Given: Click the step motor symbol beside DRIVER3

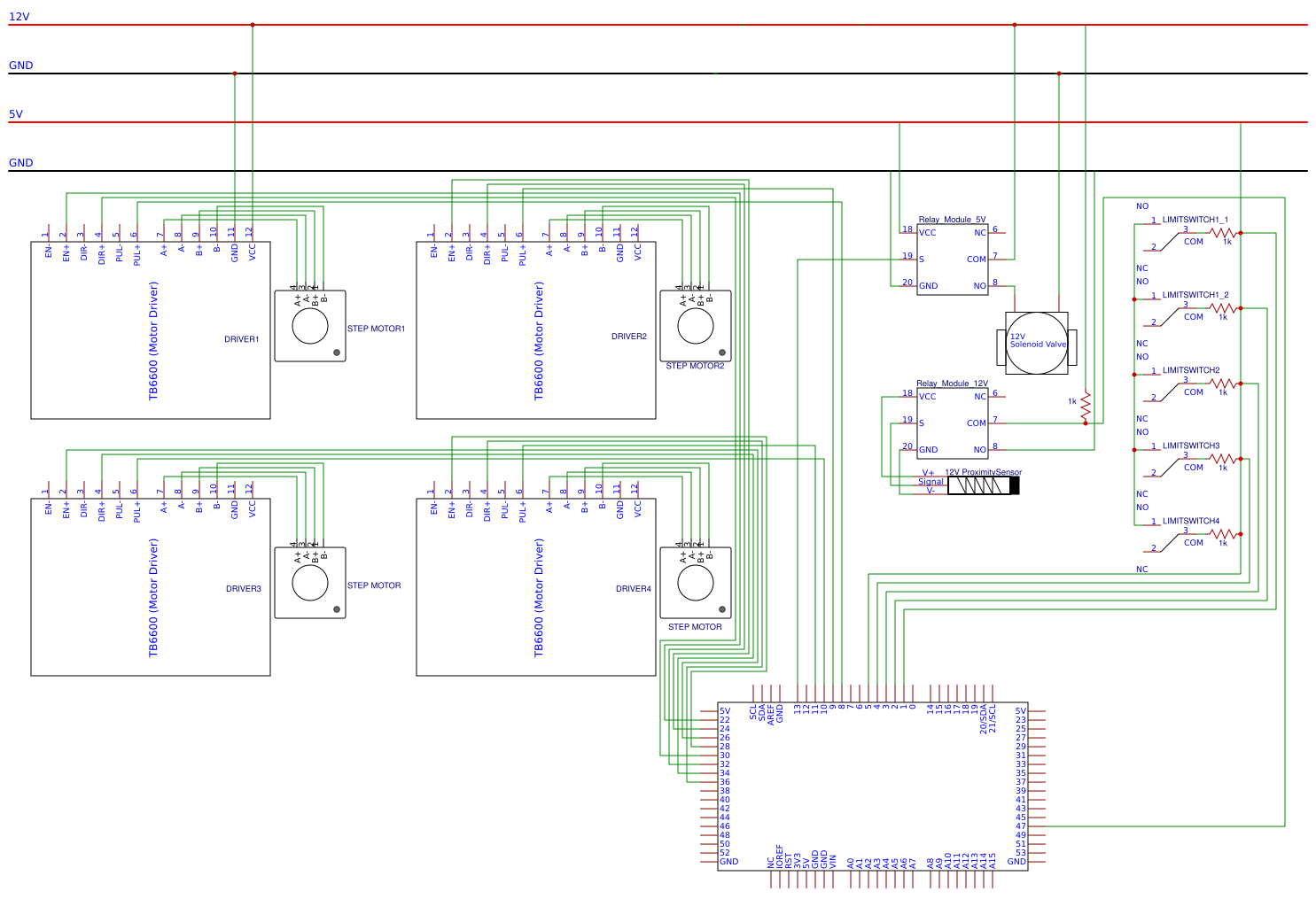Looking at the screenshot, I should coord(310,583).
